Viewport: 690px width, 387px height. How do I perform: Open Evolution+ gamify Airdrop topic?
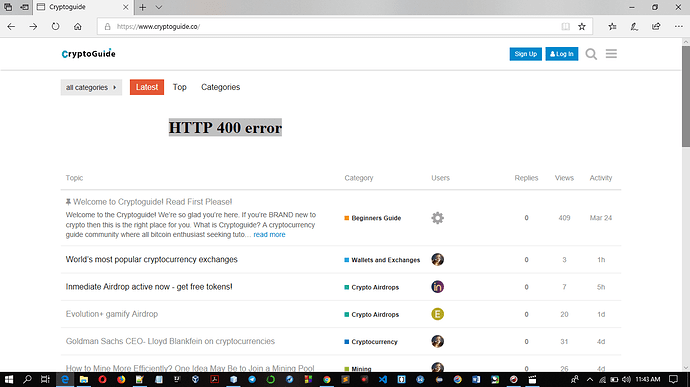112,314
